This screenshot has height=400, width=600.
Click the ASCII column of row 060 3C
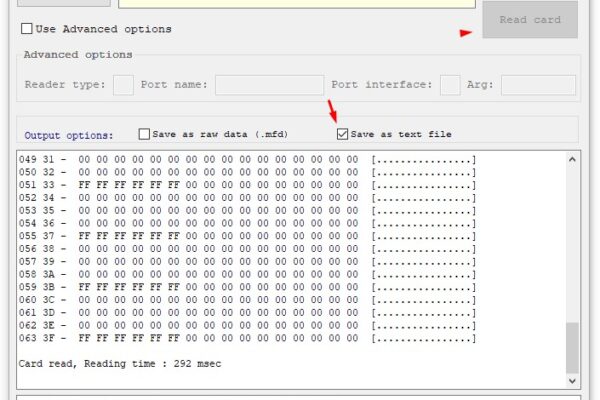click(x=423, y=300)
